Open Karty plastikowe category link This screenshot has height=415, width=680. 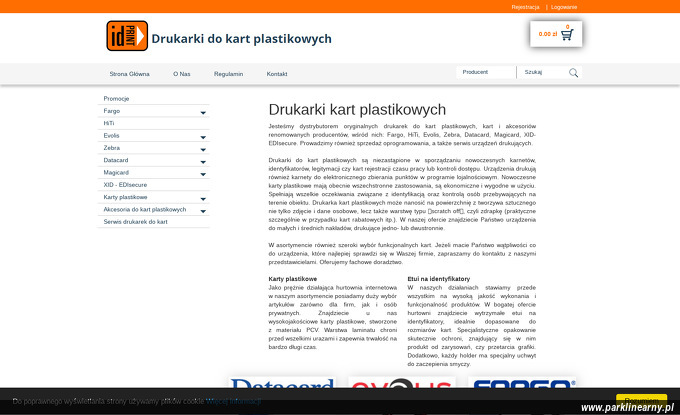pyautogui.click(x=125, y=197)
